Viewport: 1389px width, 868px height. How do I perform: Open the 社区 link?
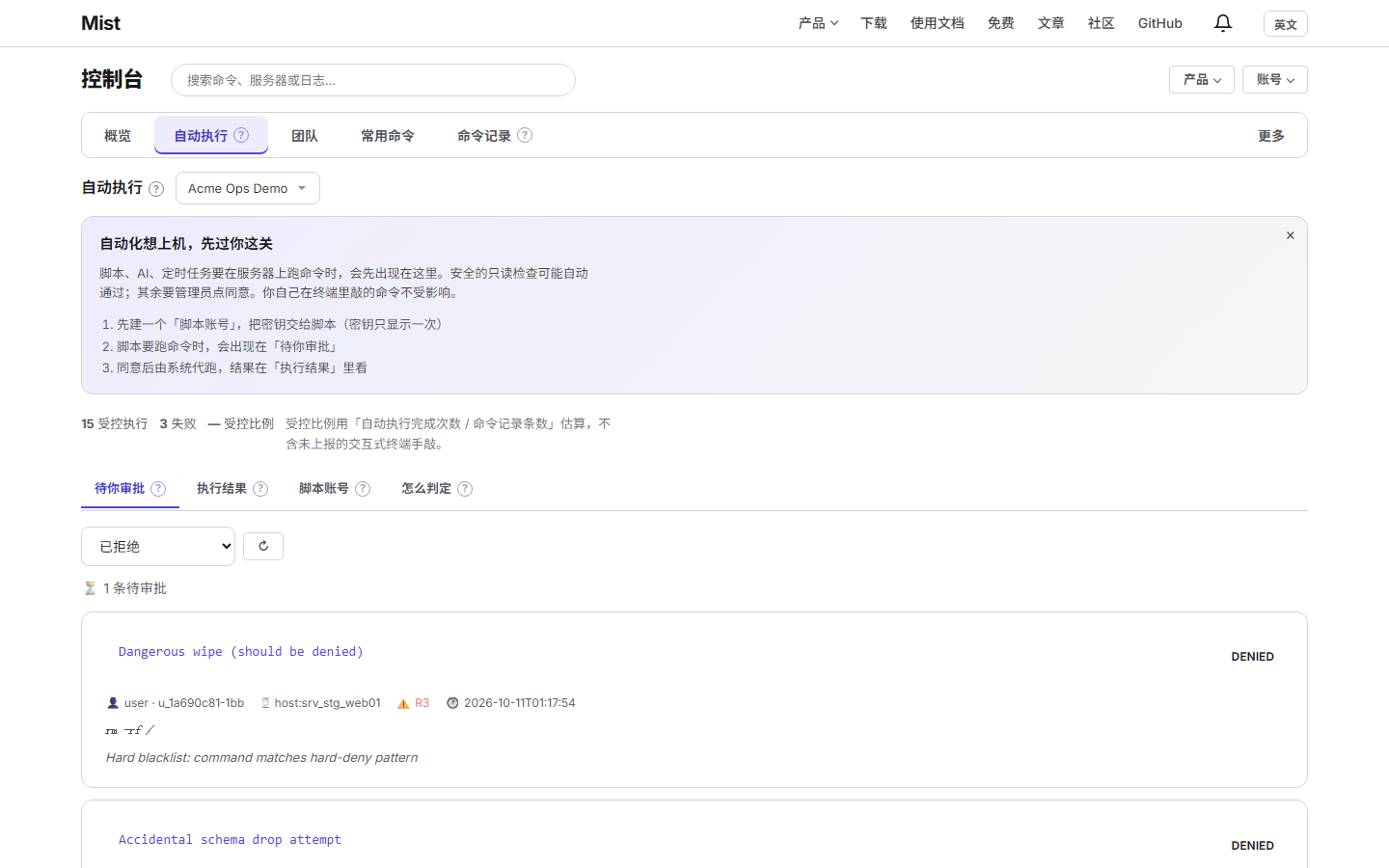coord(1102,23)
